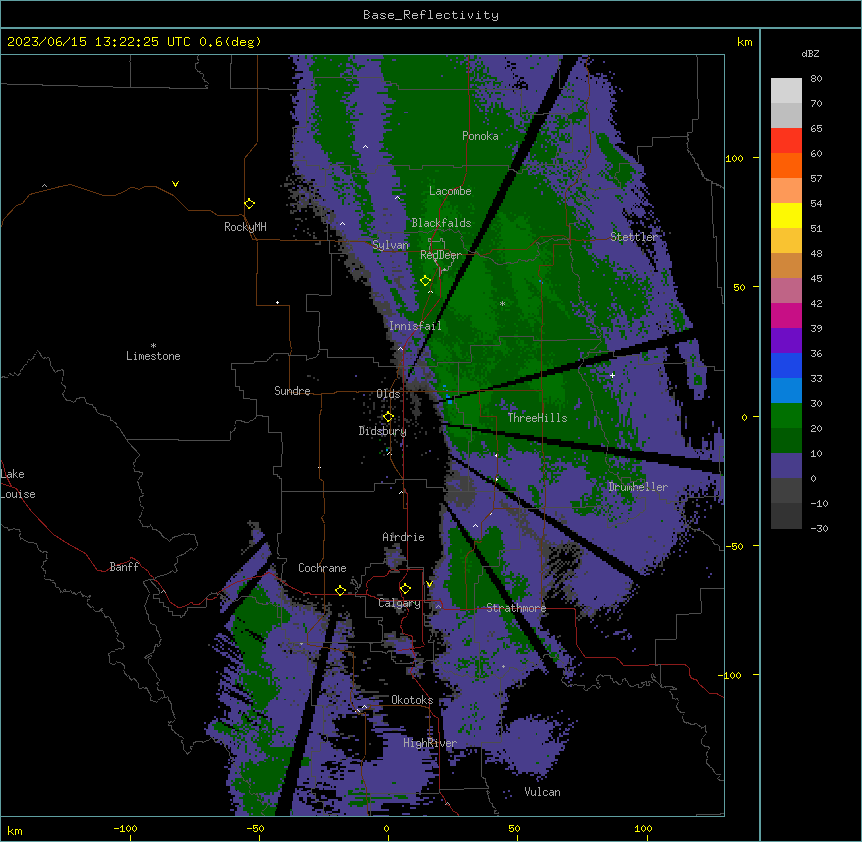Click the yellow marker below Cochrane
Screen dimensions: 862x842
point(340,590)
